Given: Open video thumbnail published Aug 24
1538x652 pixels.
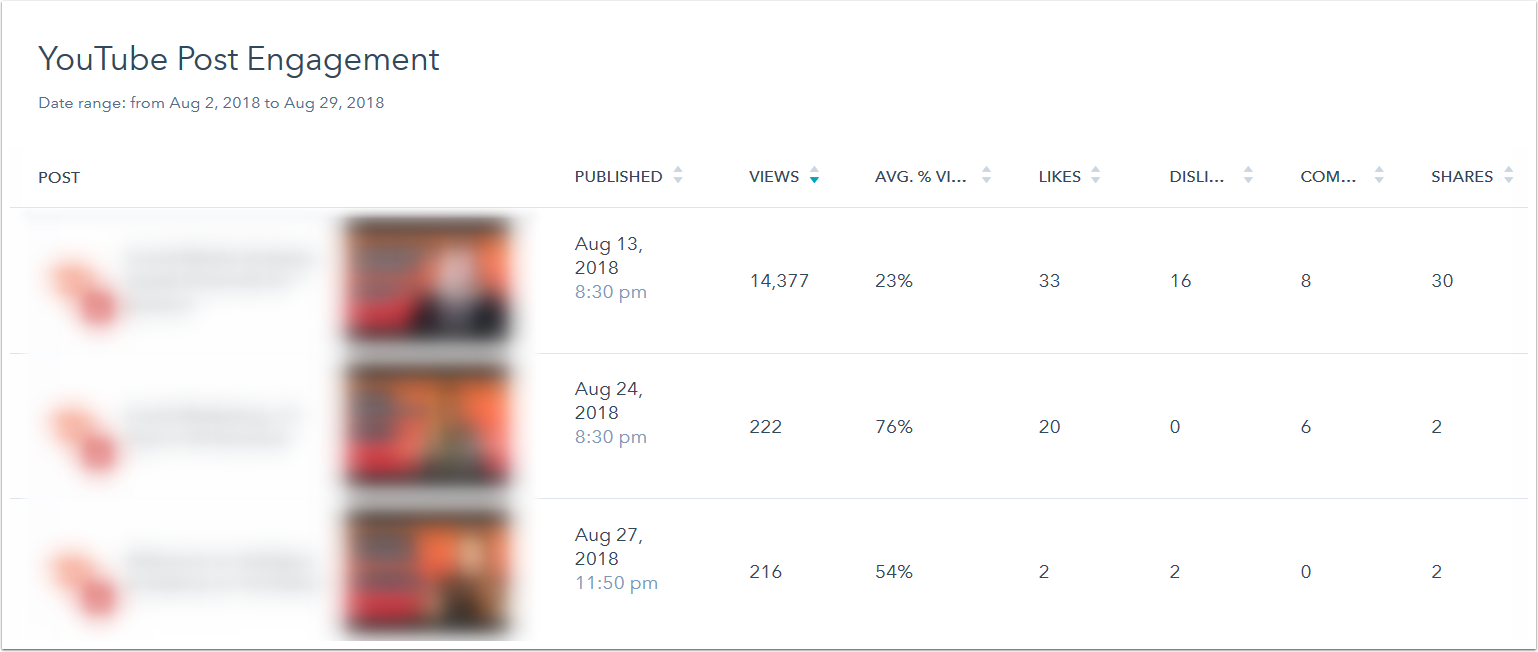Looking at the screenshot, I should click(427, 426).
